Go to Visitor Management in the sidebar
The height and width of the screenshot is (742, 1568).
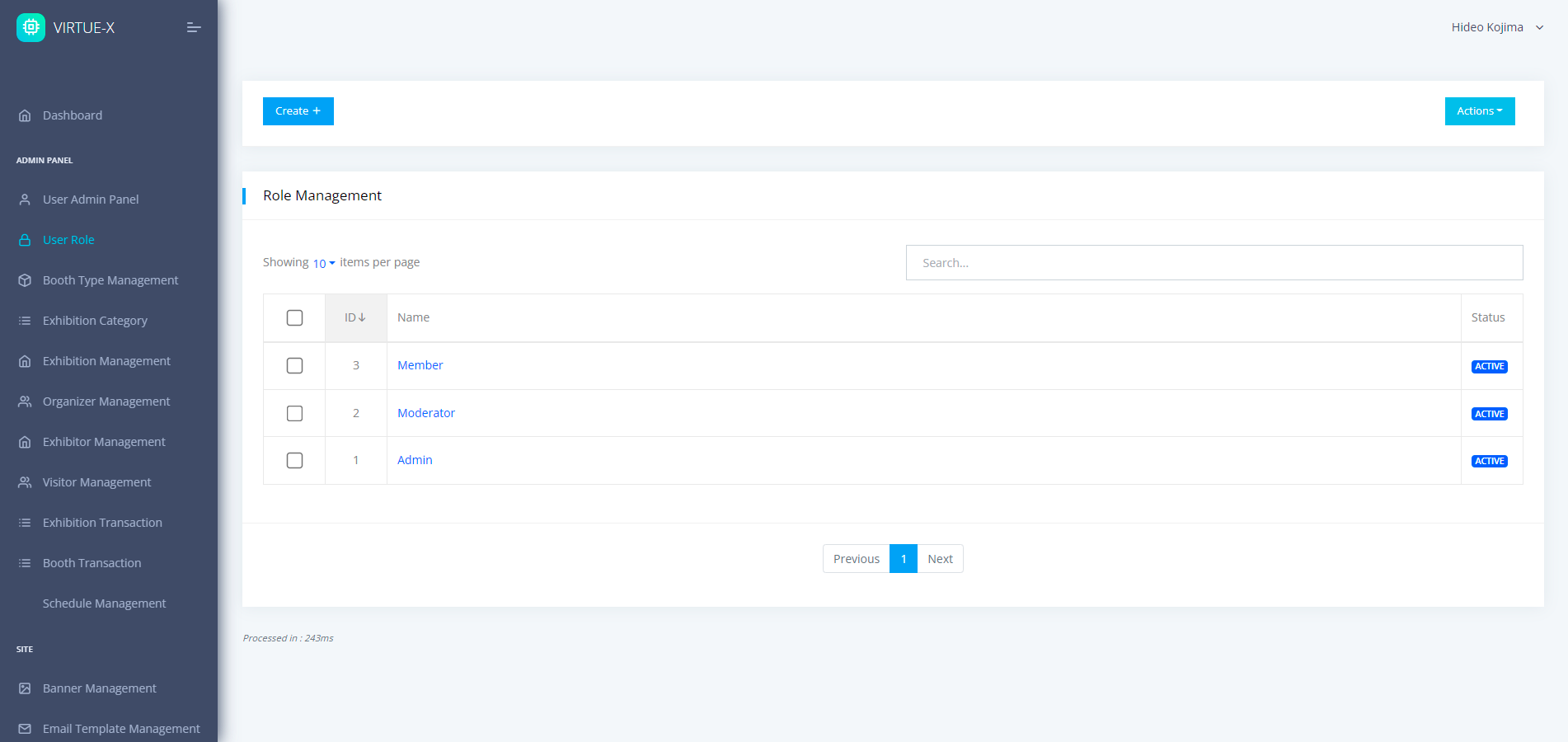coord(96,482)
